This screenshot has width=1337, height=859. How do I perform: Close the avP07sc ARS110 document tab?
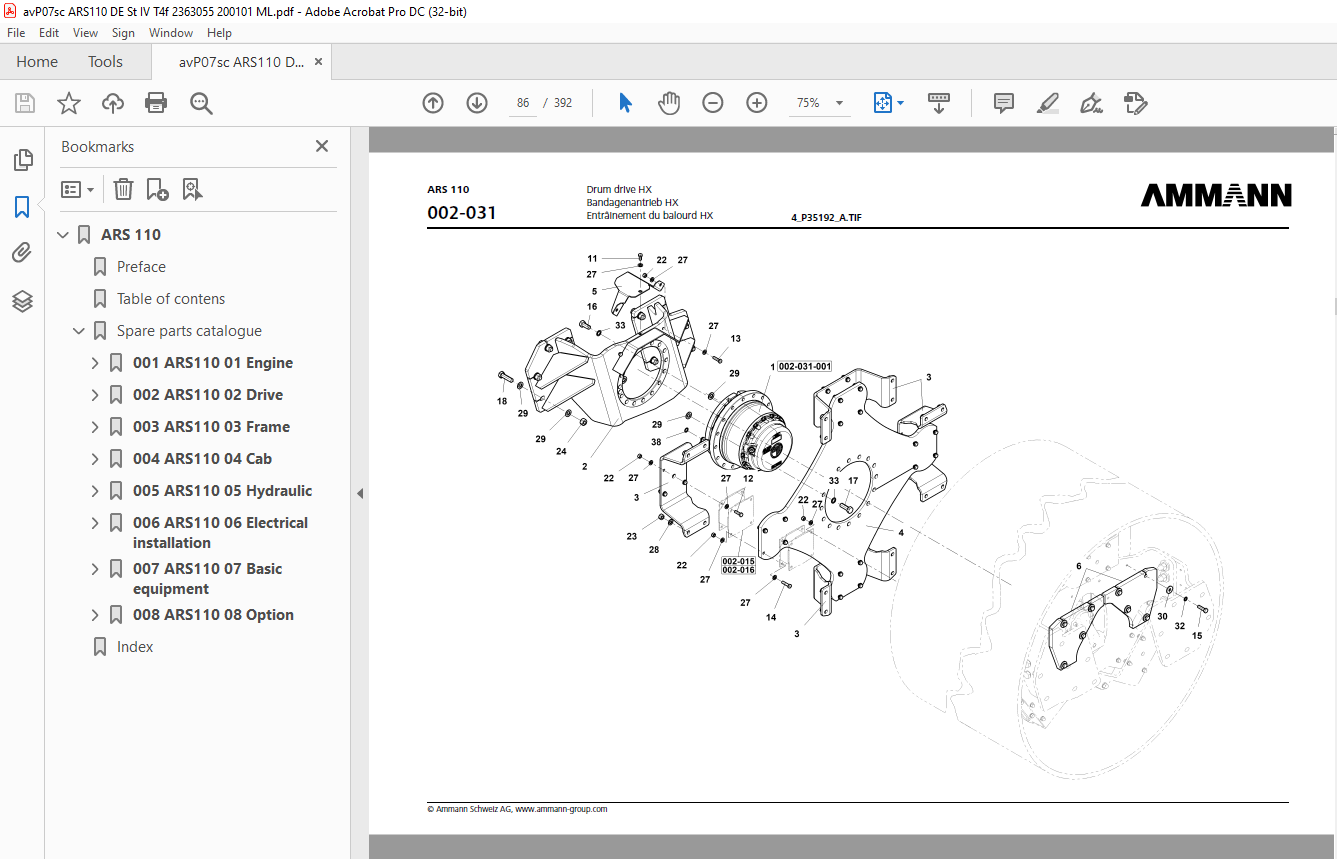click(318, 62)
